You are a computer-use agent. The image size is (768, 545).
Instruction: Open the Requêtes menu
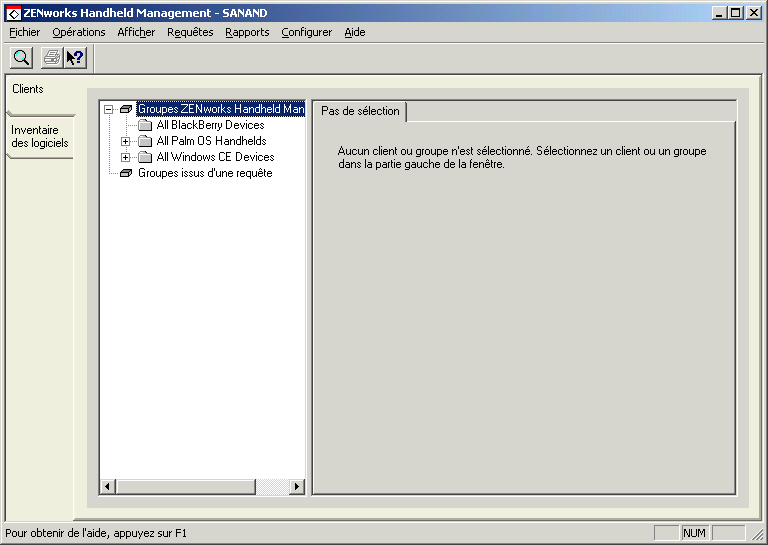190,32
